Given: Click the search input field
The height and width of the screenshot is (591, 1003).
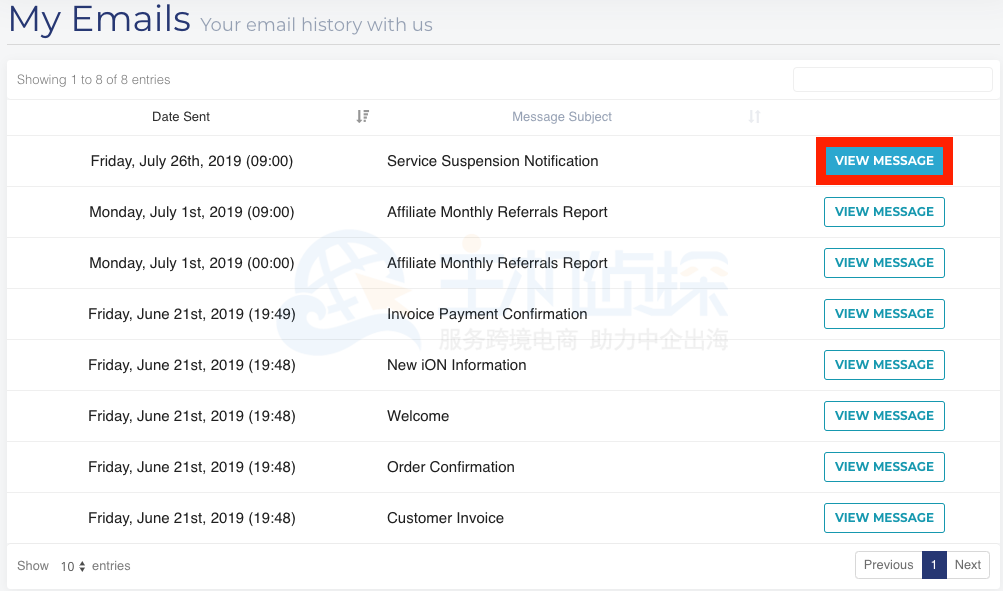Looking at the screenshot, I should tap(892, 80).
